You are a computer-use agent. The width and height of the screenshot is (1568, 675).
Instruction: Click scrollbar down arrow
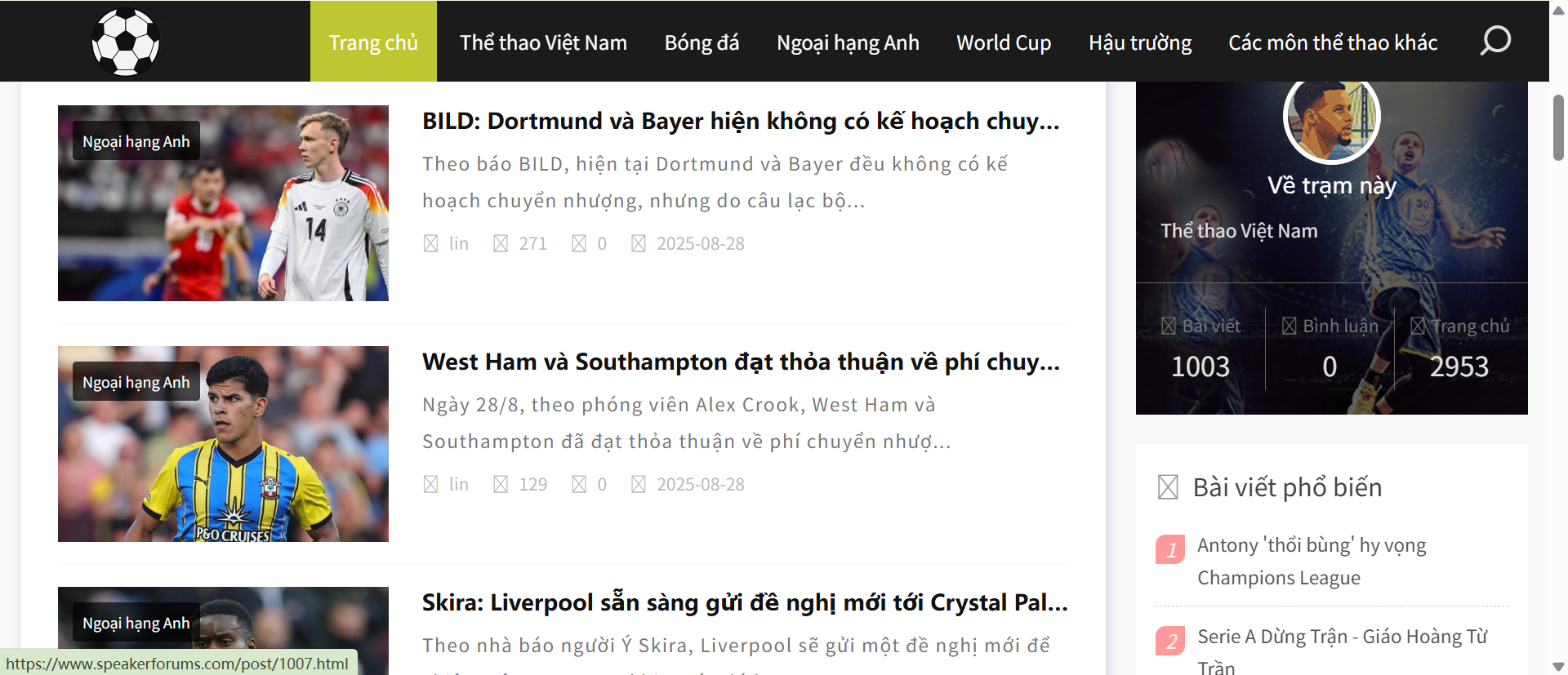[x=1558, y=667]
